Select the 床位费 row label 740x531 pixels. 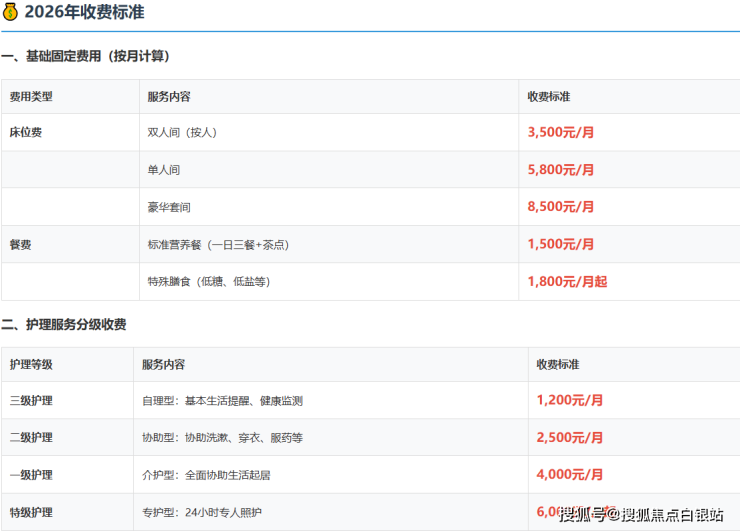click(25, 132)
